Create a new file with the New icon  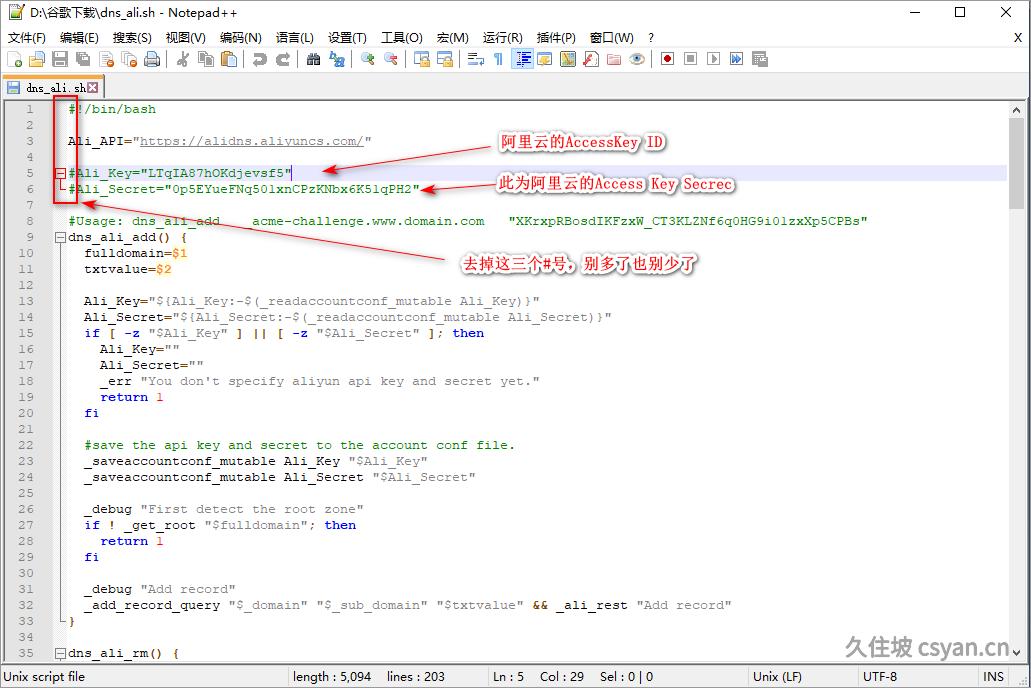(x=14, y=59)
